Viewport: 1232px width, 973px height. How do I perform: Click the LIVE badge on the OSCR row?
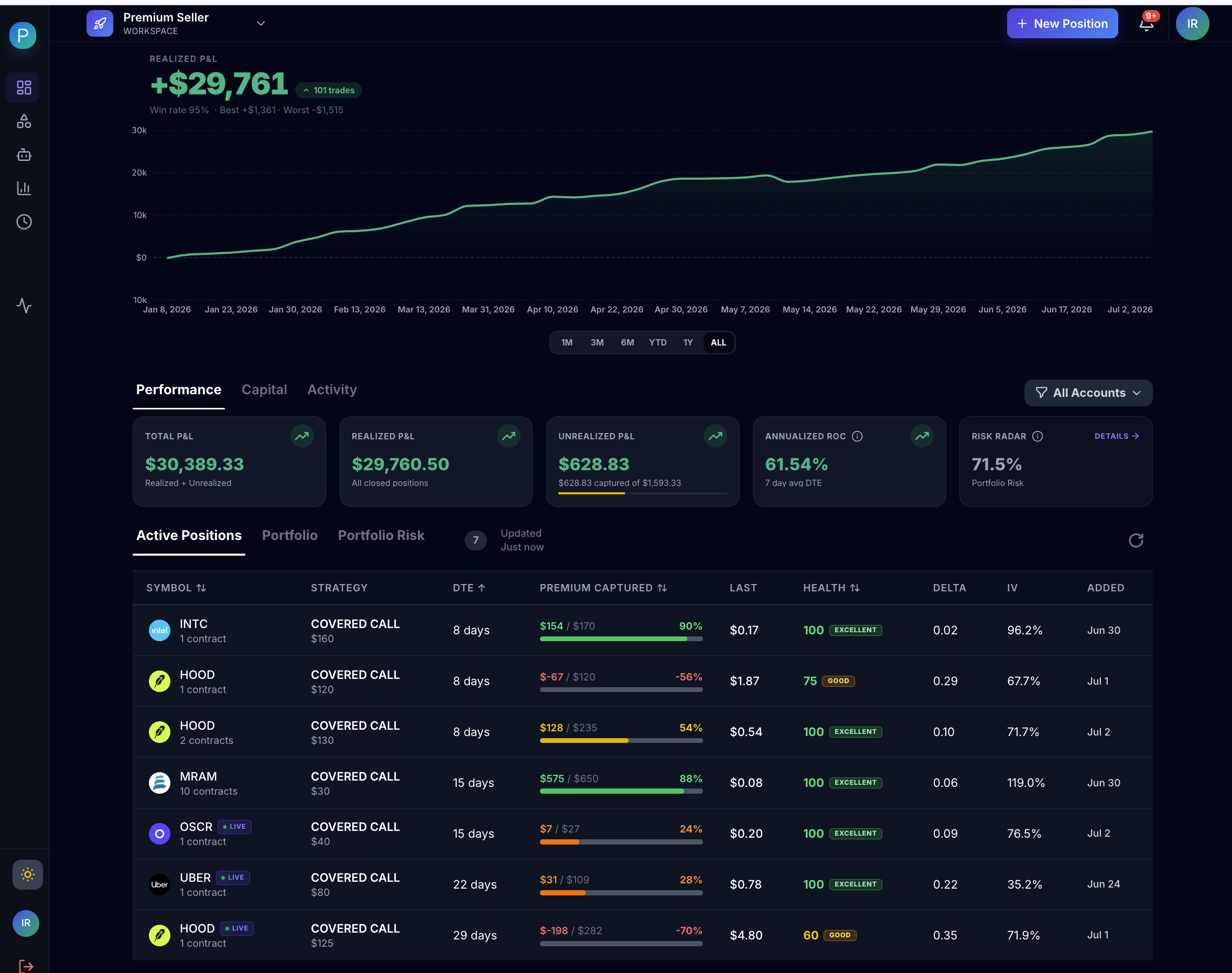click(235, 827)
